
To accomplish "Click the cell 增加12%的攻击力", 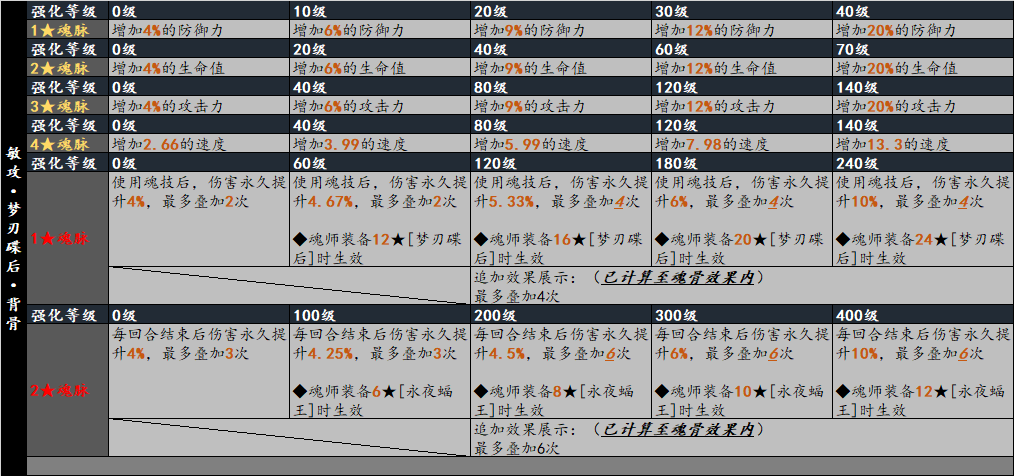I will tap(742, 106).
